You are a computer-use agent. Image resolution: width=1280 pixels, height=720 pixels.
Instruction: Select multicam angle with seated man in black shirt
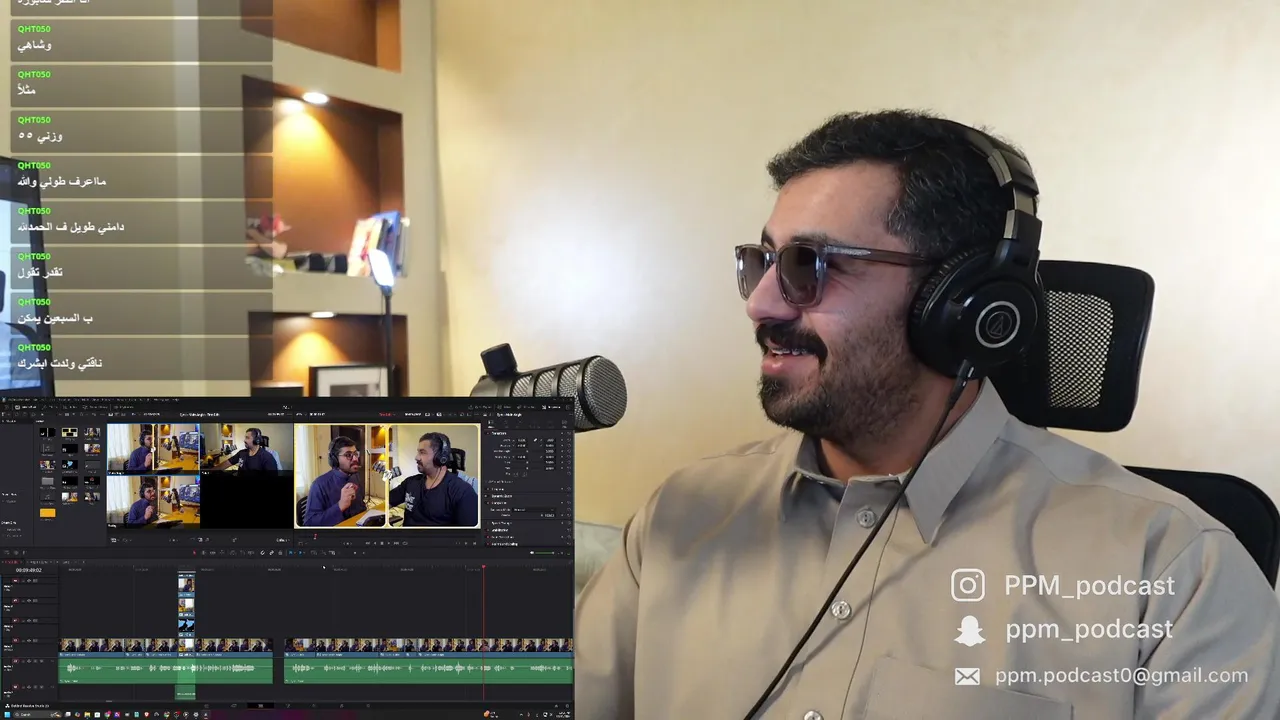[246, 448]
